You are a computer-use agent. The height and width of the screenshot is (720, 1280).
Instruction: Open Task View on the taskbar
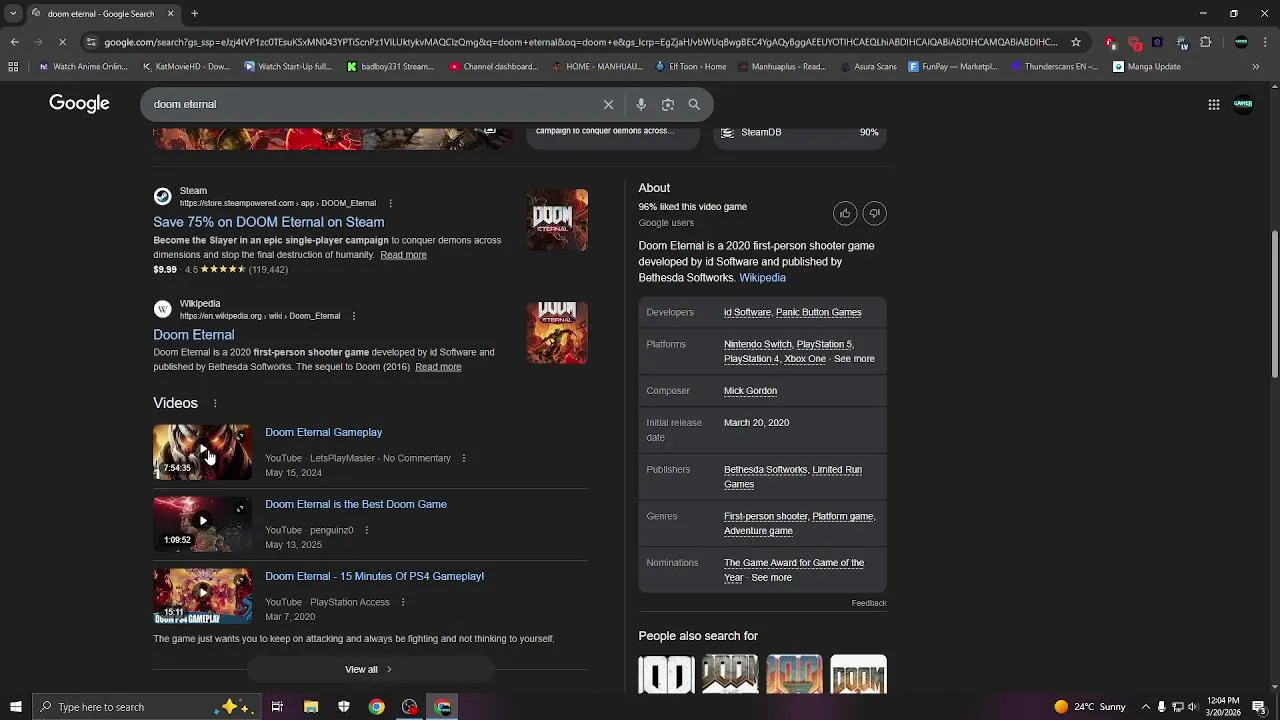click(x=277, y=707)
